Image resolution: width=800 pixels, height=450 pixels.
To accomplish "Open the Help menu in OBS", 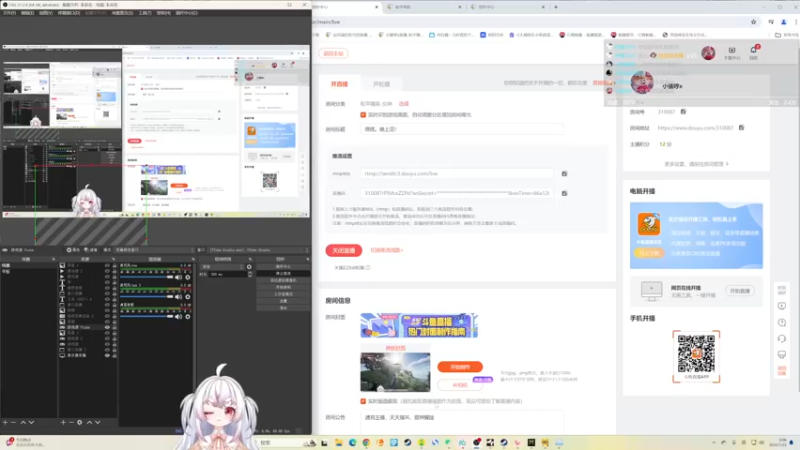I will coord(163,13).
